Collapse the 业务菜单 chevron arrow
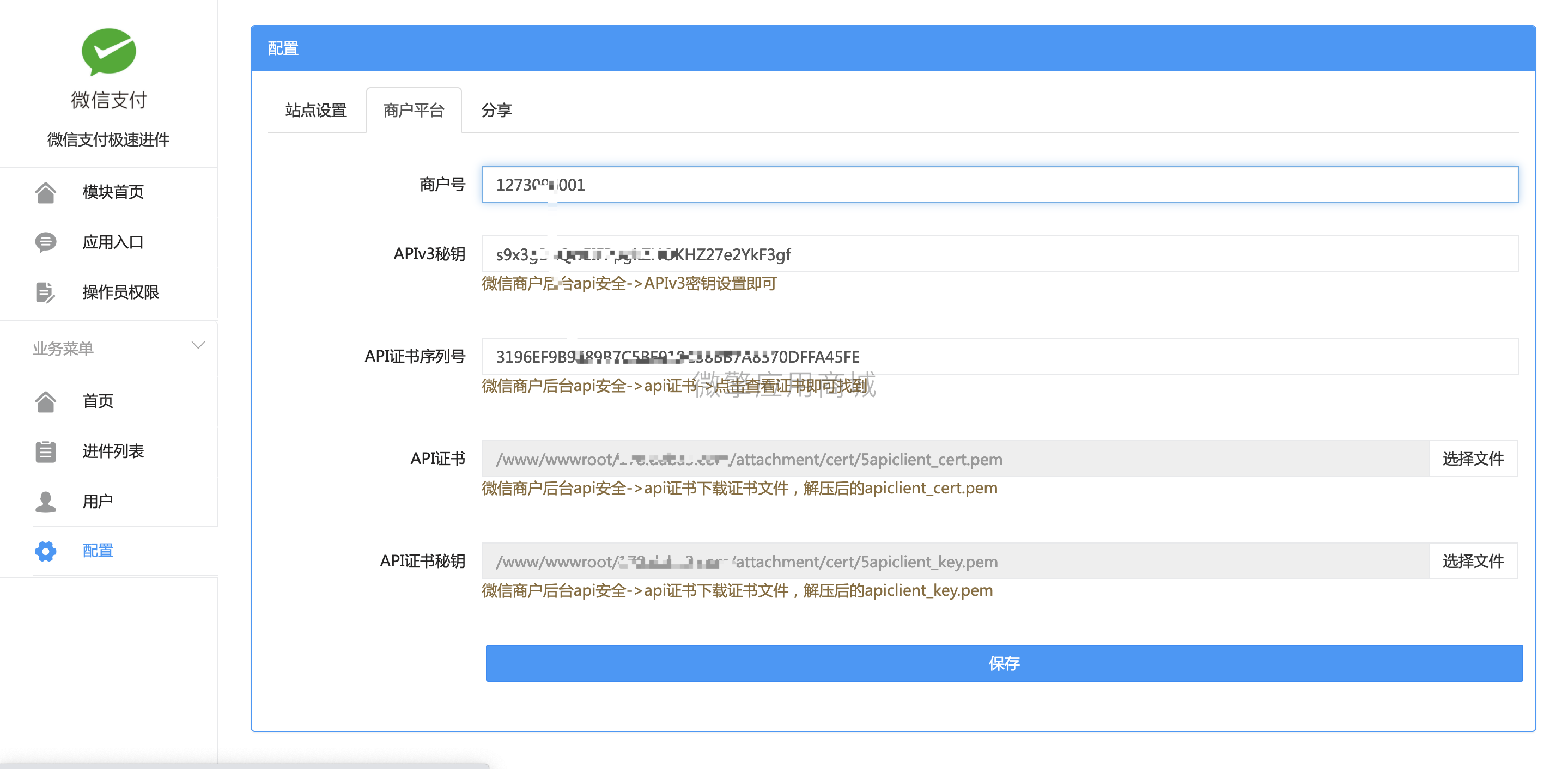1568x769 pixels. point(198,346)
